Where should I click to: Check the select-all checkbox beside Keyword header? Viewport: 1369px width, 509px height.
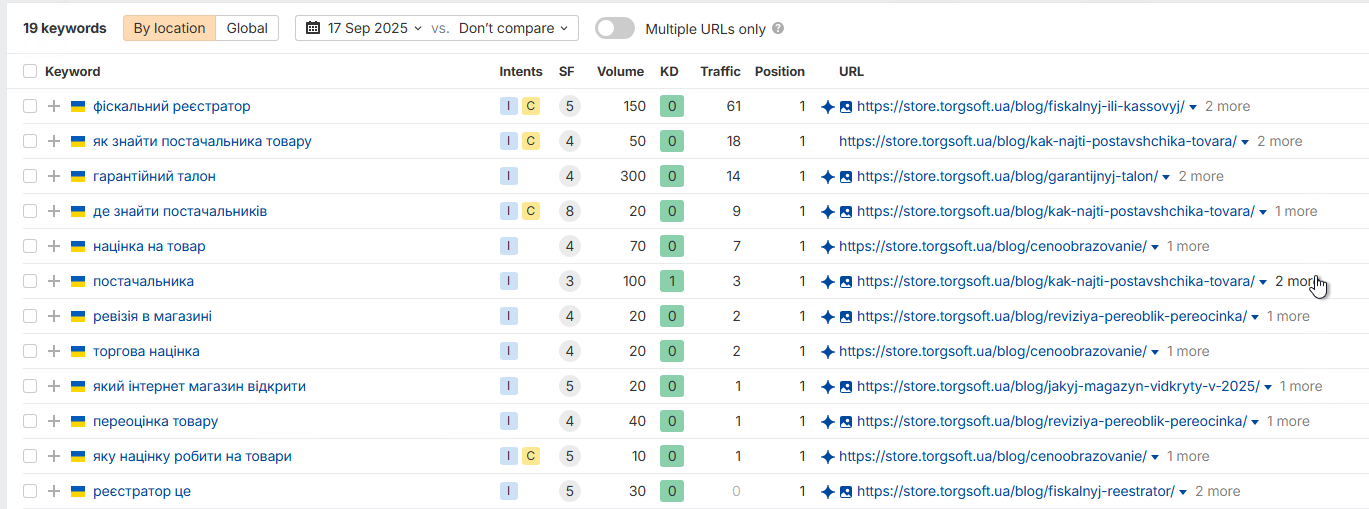tap(30, 71)
